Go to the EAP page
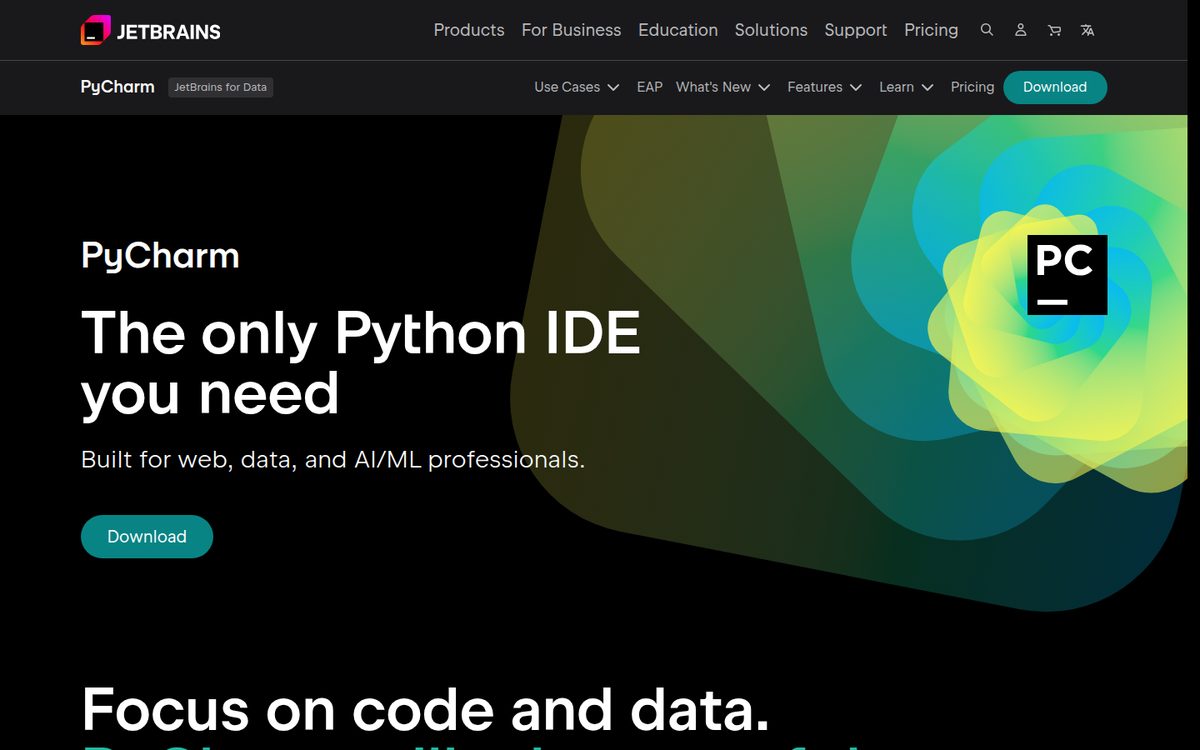1200x750 pixels. [x=650, y=87]
